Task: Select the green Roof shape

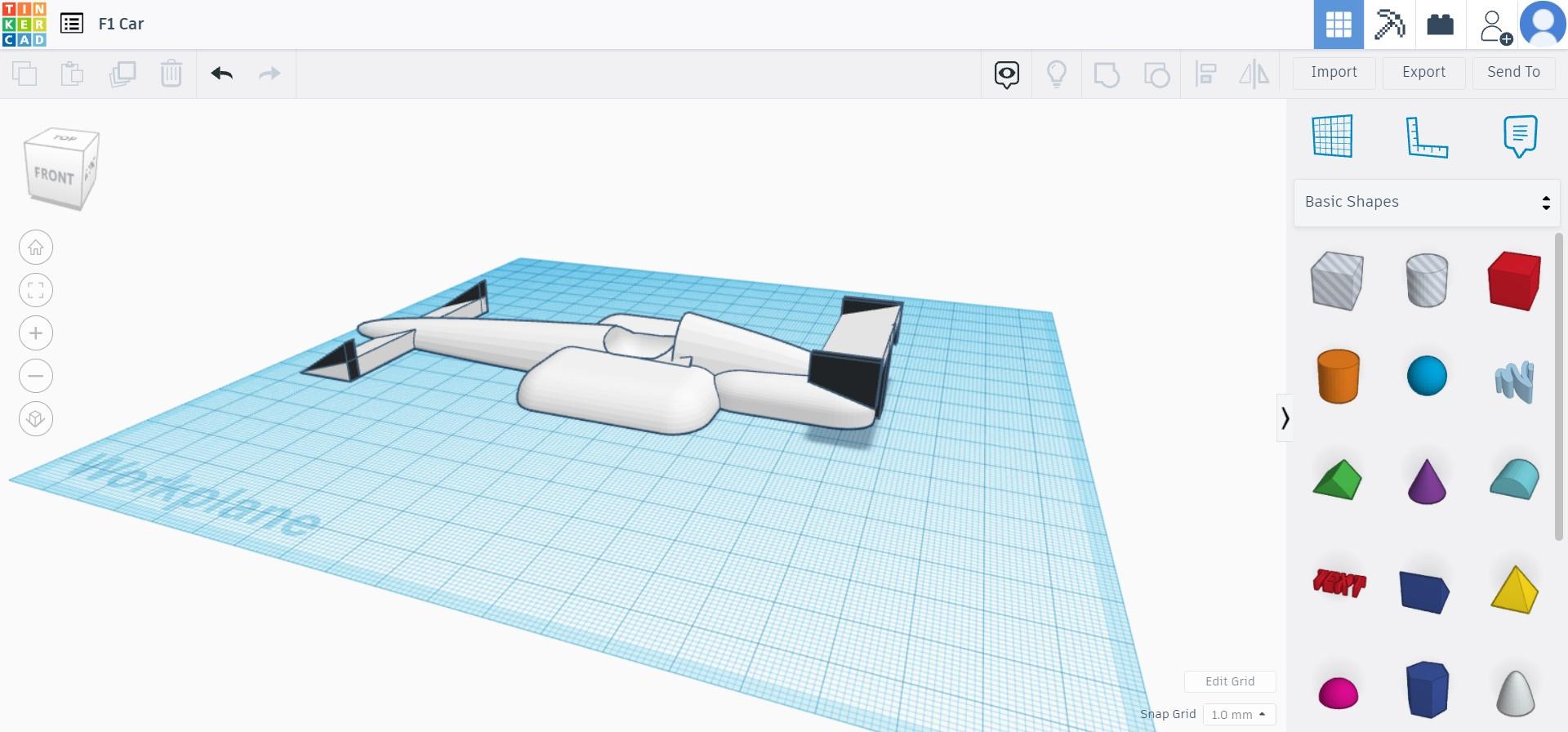Action: [x=1338, y=480]
